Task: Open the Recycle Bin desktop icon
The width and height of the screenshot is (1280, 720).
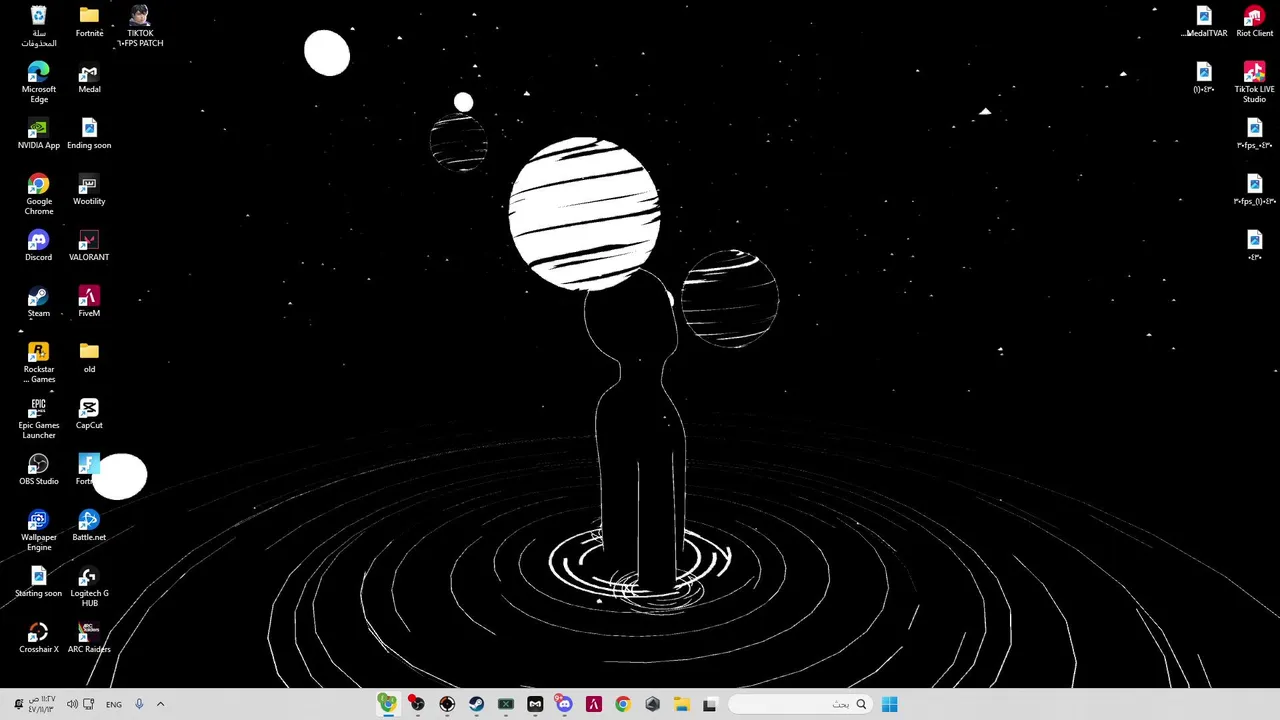Action: pyautogui.click(x=38, y=26)
